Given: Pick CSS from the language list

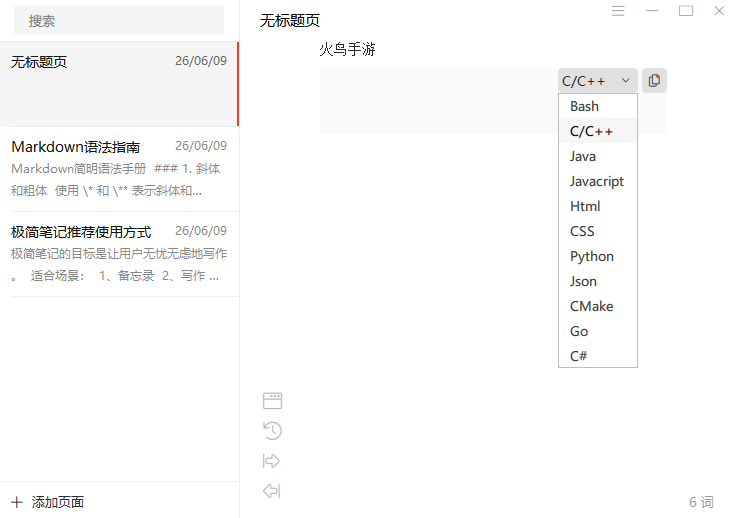Looking at the screenshot, I should pos(598,231).
